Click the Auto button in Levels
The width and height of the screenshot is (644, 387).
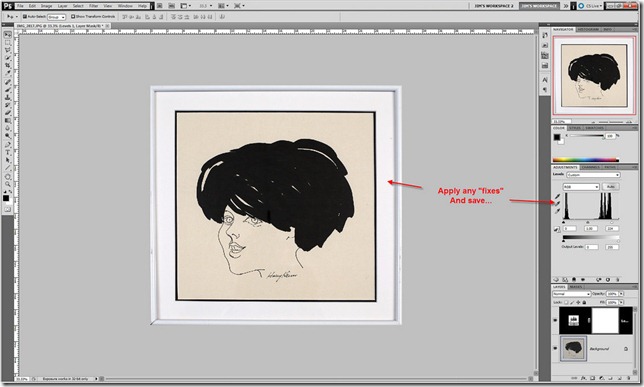(x=610, y=187)
